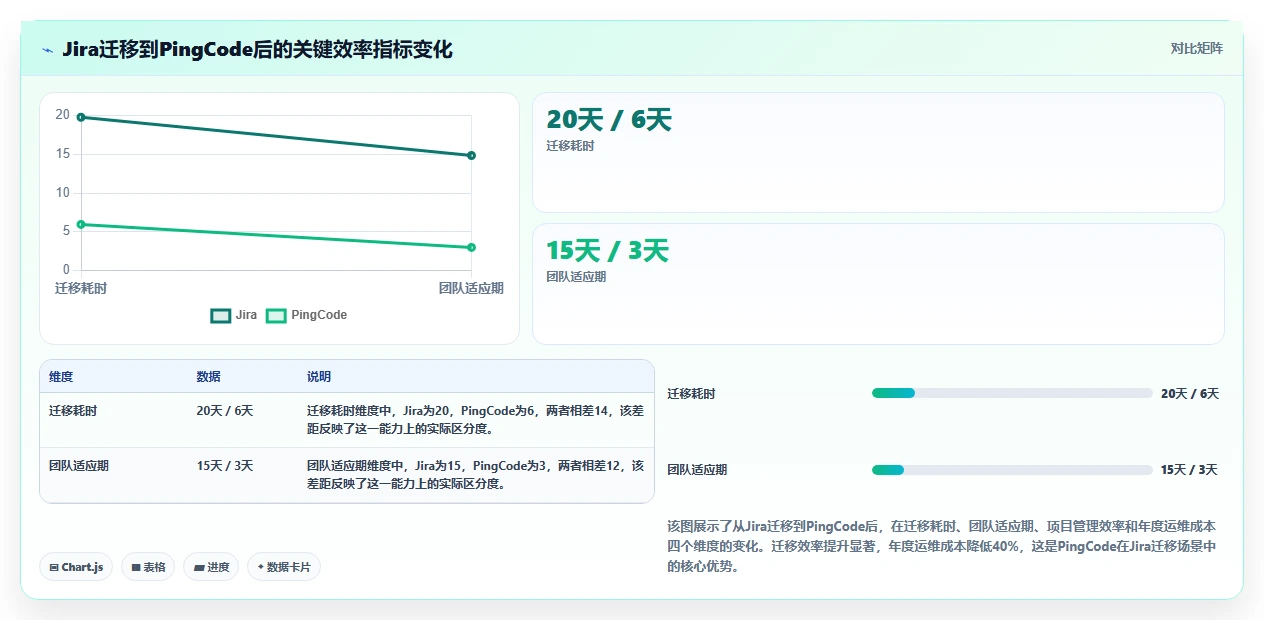
Task: Click the y-axis value 20 on chart
Action: pyautogui.click(x=63, y=115)
